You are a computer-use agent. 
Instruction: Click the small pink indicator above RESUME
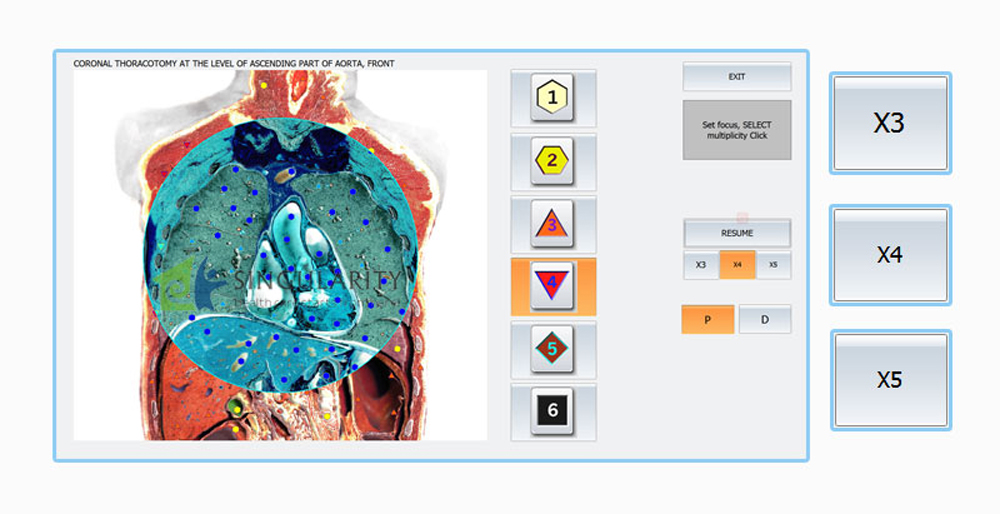point(742,216)
